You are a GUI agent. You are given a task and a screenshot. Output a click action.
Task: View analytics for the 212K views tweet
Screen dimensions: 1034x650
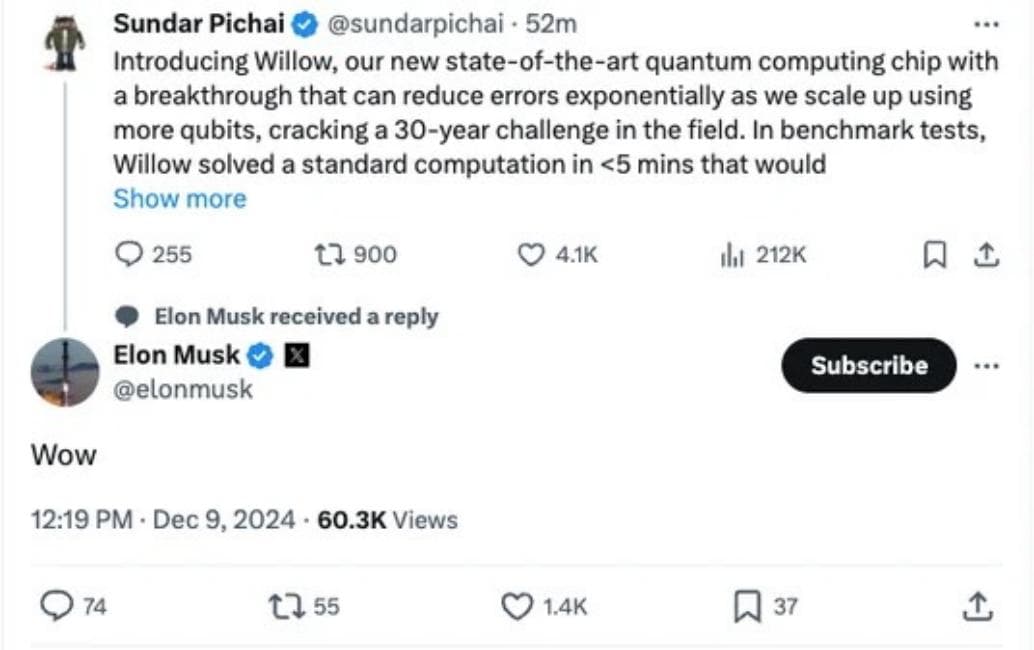pyautogui.click(x=729, y=255)
